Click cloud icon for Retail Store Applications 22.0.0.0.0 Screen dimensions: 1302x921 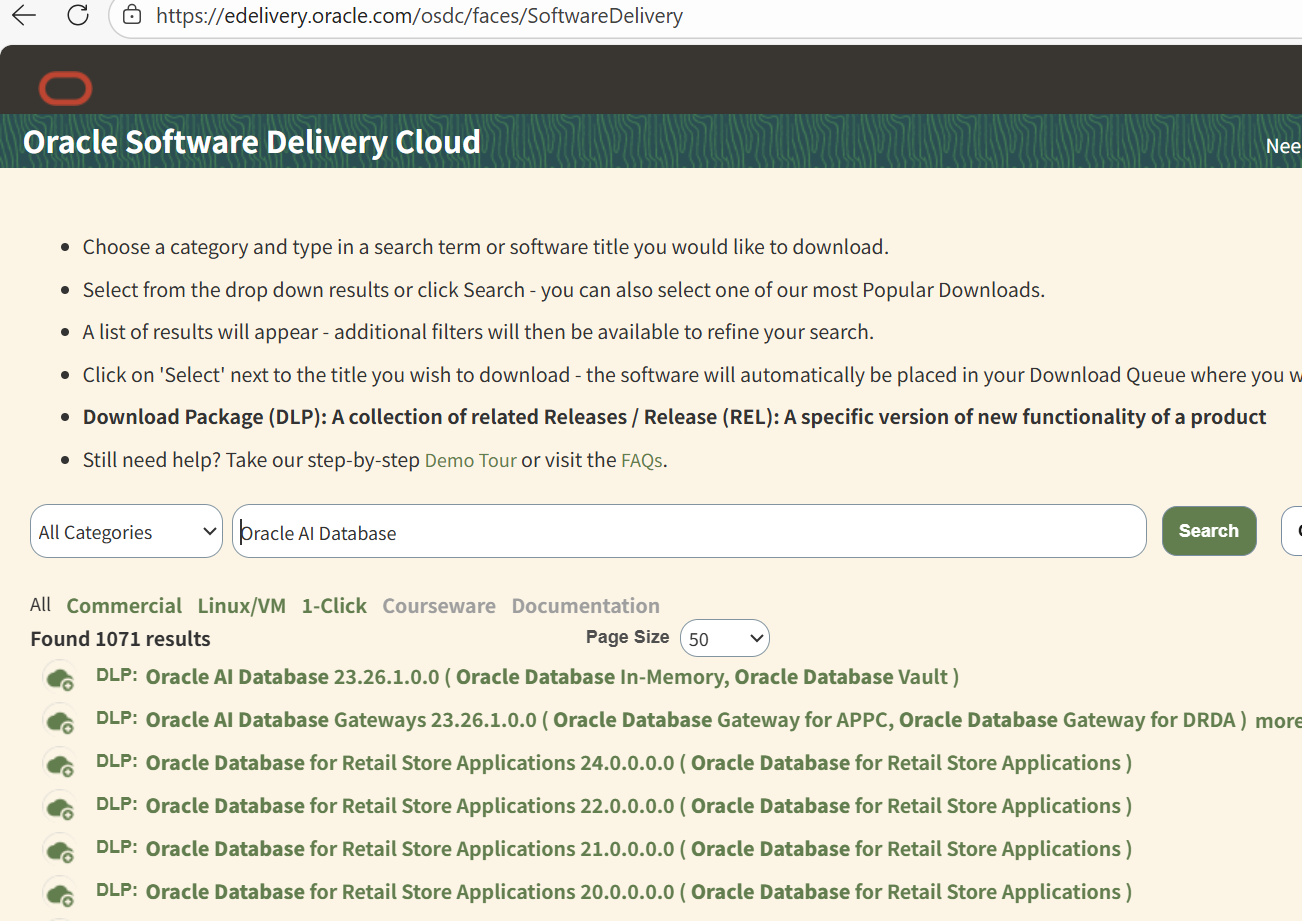point(60,807)
